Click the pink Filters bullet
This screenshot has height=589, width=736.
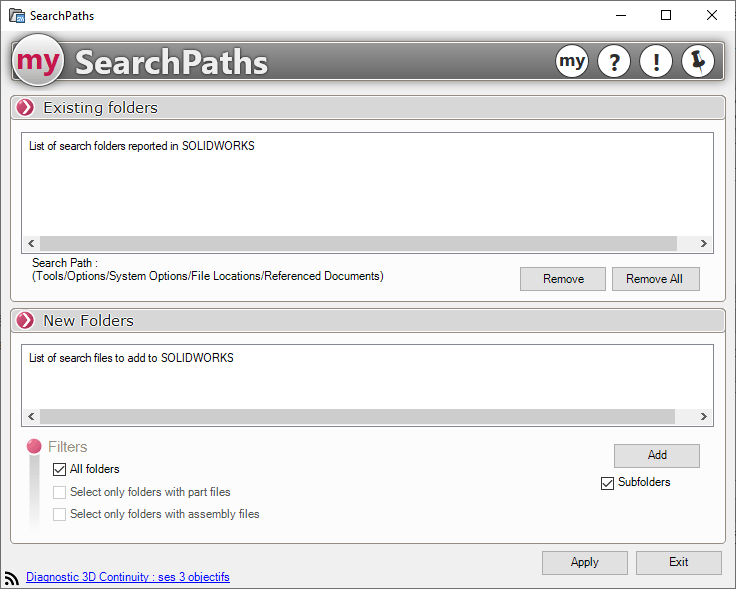pos(34,446)
